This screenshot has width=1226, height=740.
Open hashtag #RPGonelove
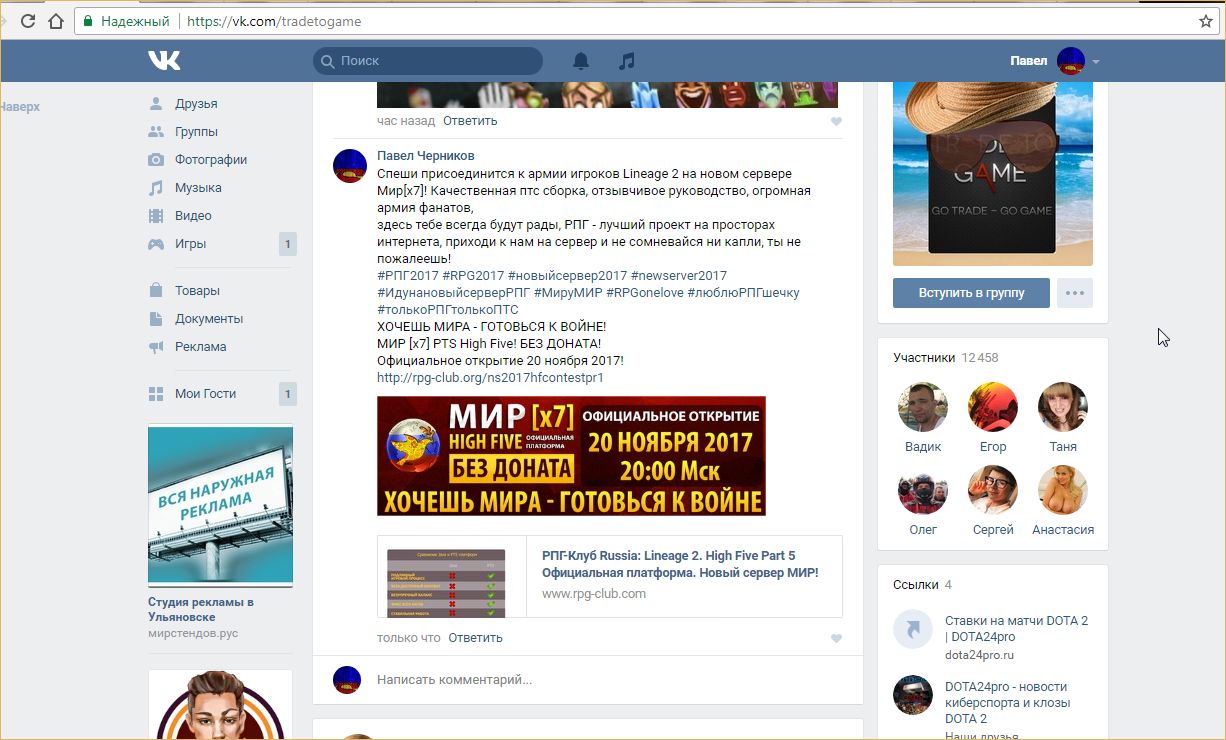tap(645, 293)
